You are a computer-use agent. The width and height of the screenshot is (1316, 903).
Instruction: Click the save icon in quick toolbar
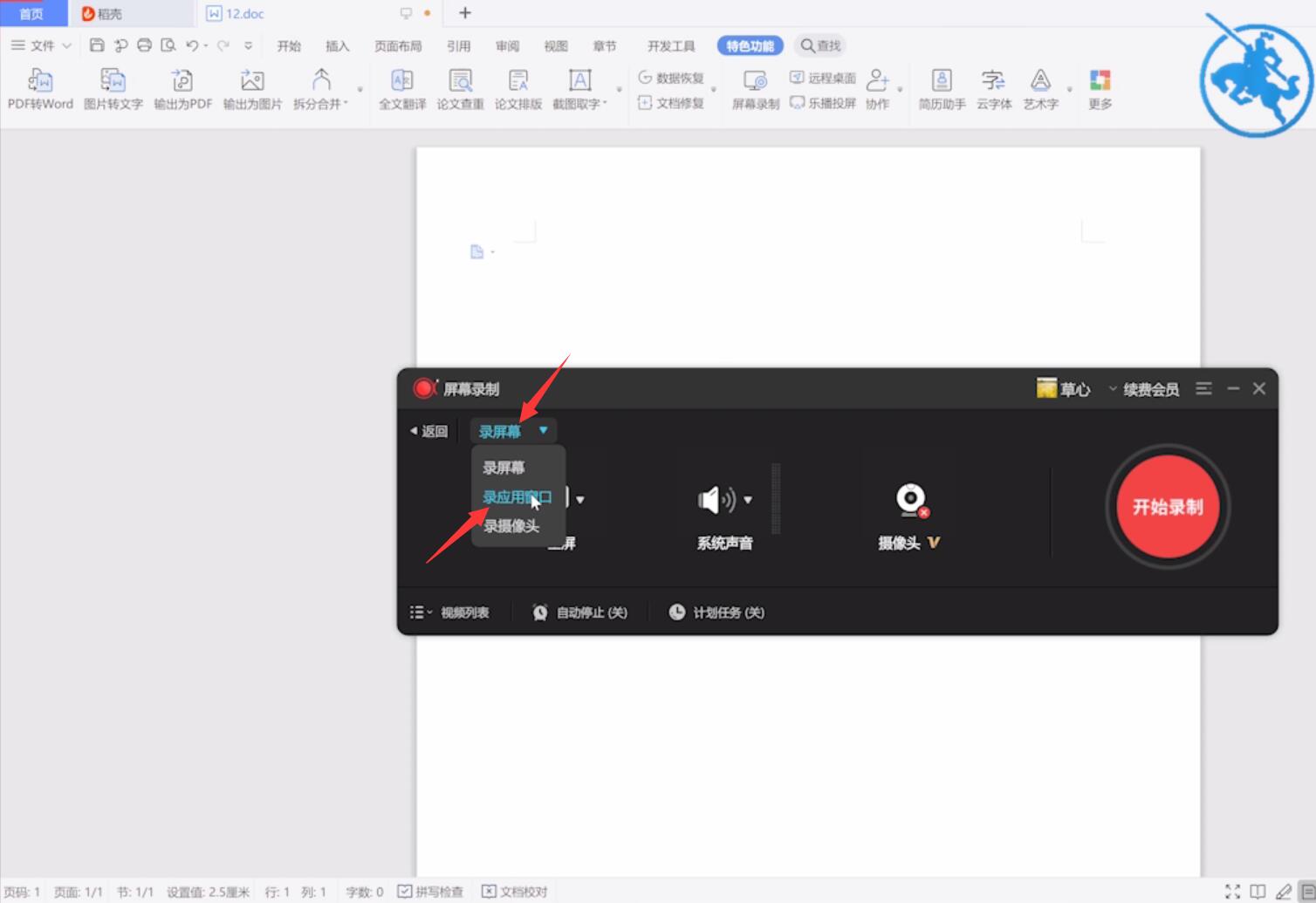click(97, 45)
